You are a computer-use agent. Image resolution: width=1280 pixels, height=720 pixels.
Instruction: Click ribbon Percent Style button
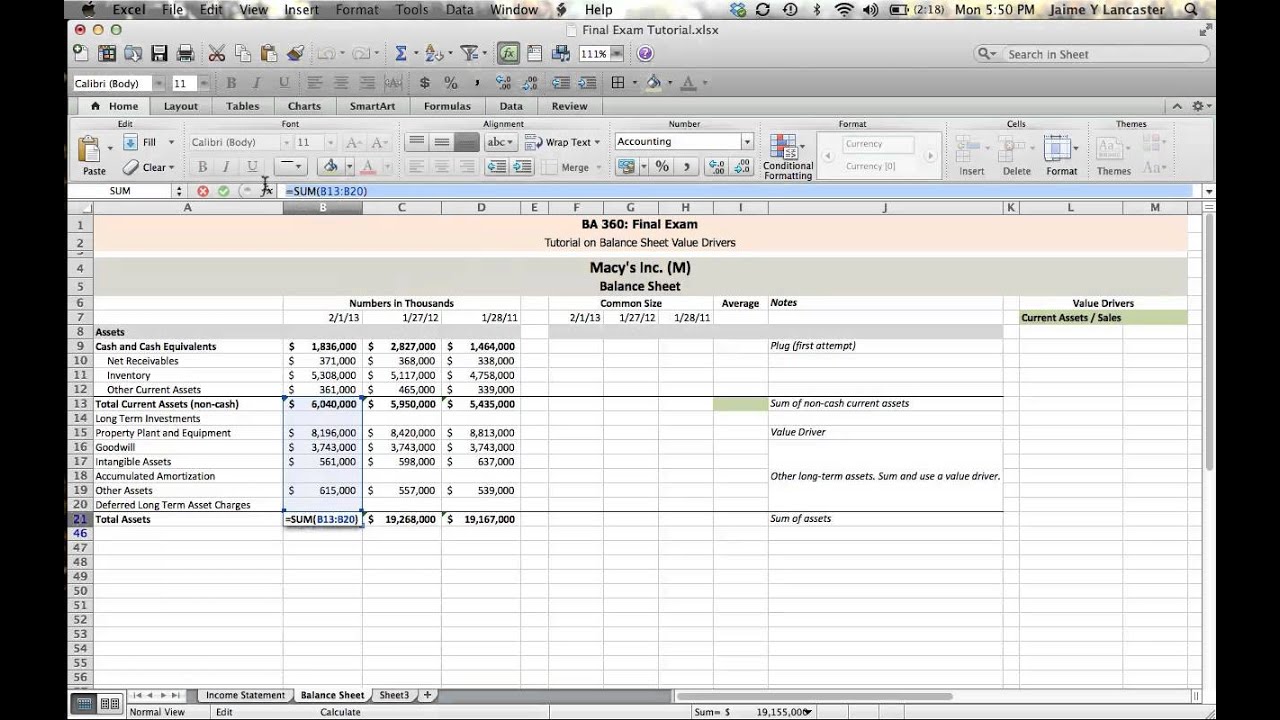(661, 167)
